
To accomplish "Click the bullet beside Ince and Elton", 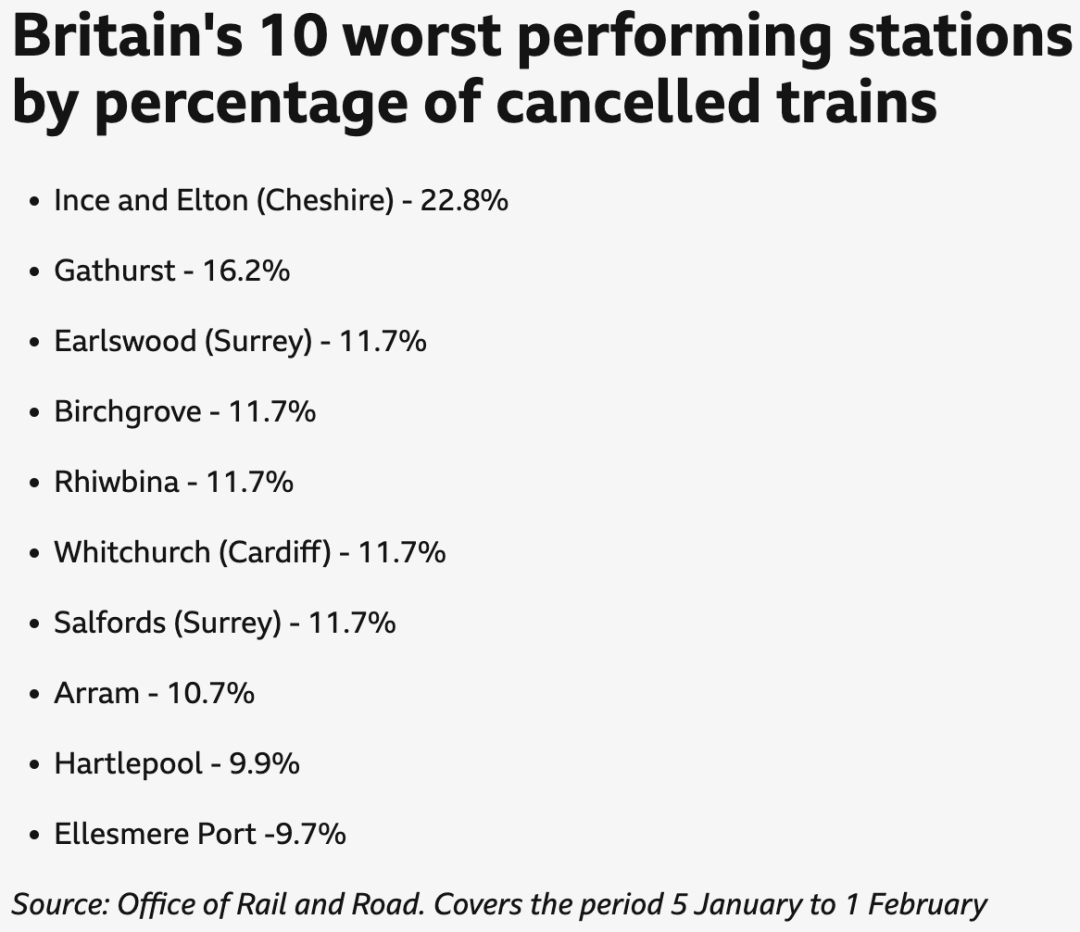I will (34, 203).
